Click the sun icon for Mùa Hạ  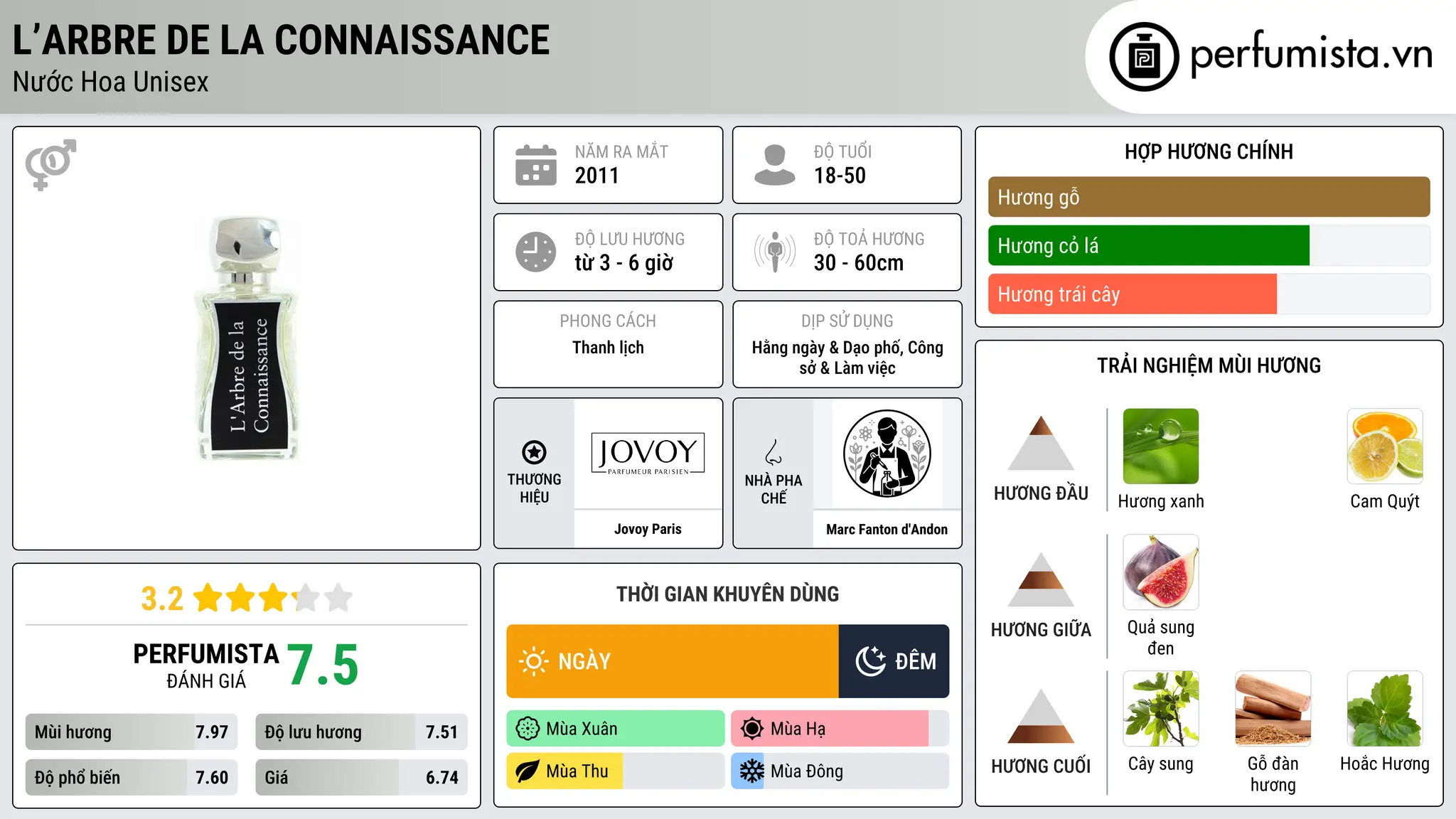pyautogui.click(x=752, y=729)
